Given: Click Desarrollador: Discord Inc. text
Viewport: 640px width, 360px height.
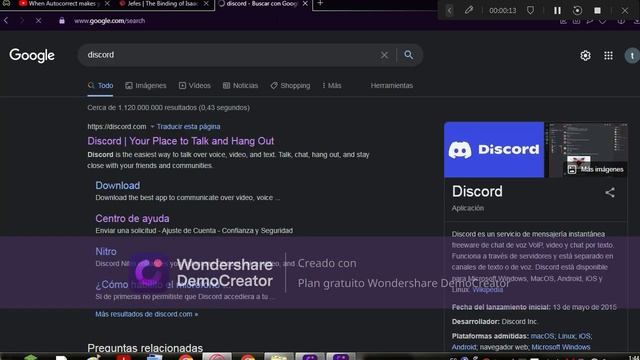Looking at the screenshot, I should [x=495, y=322].
